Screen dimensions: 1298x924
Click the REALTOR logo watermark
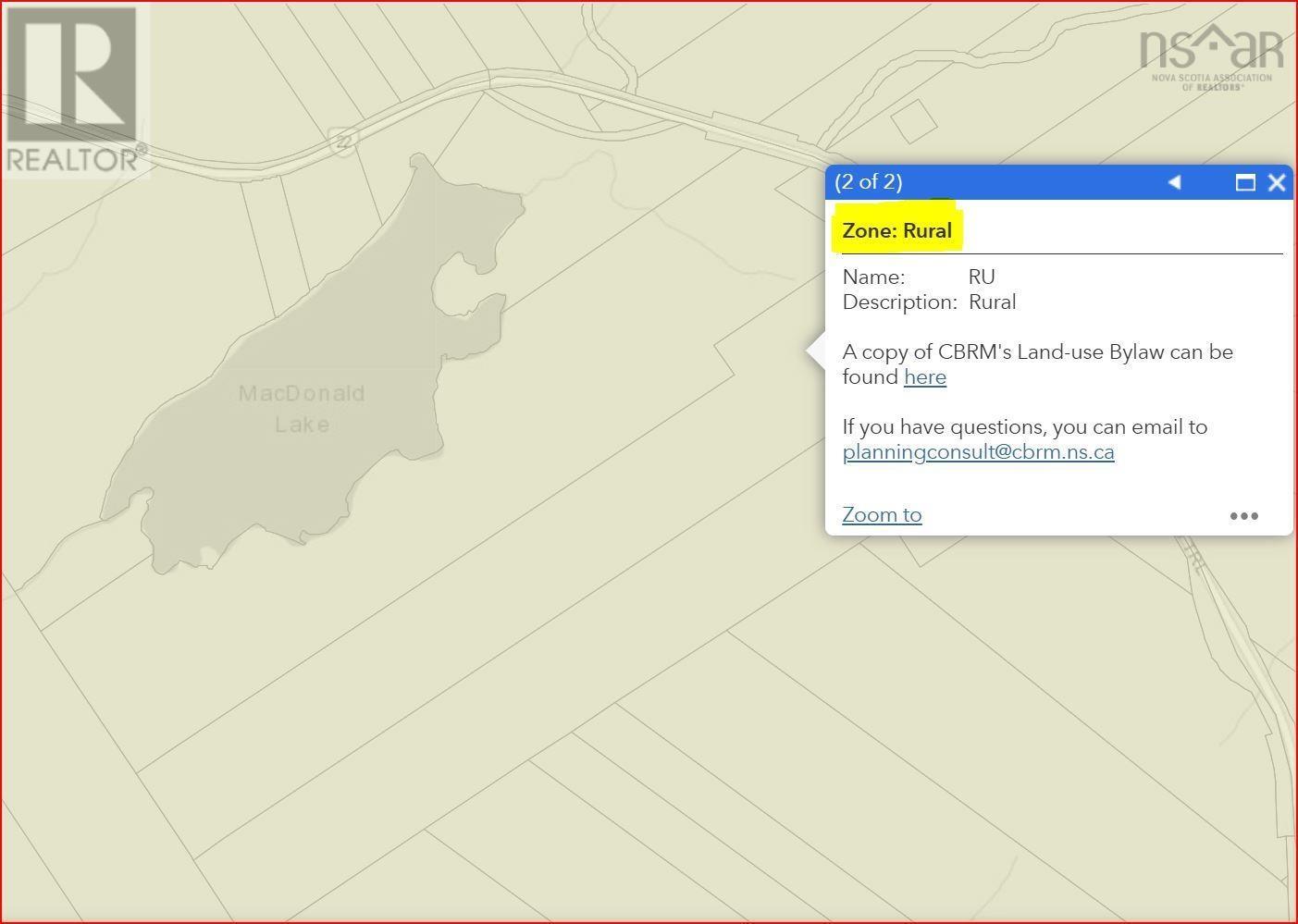click(72, 90)
